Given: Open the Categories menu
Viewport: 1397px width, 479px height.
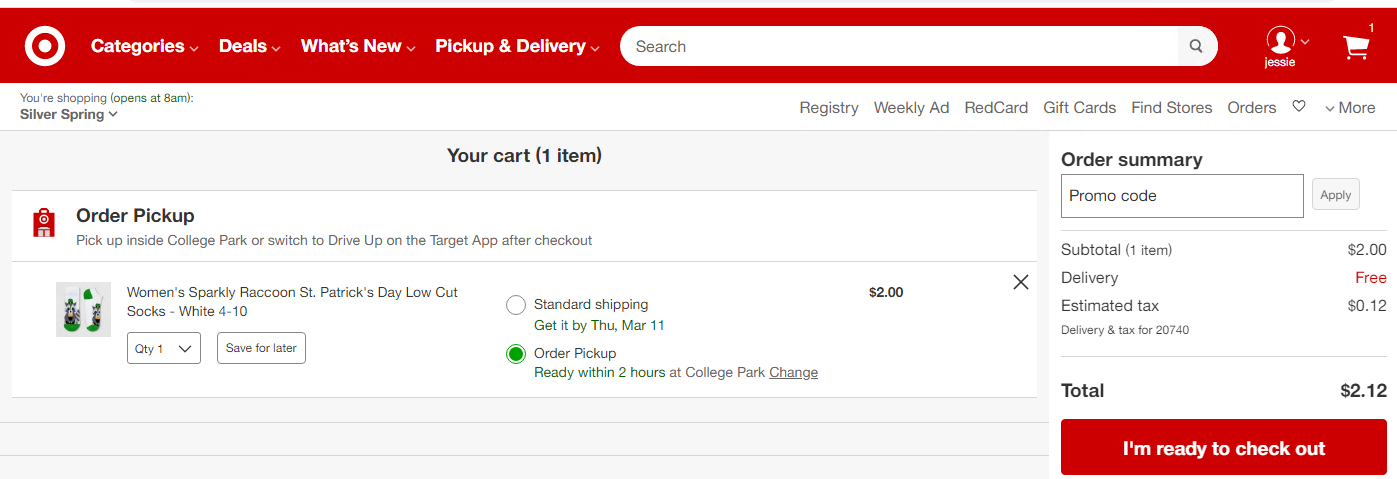Looking at the screenshot, I should [x=144, y=46].
